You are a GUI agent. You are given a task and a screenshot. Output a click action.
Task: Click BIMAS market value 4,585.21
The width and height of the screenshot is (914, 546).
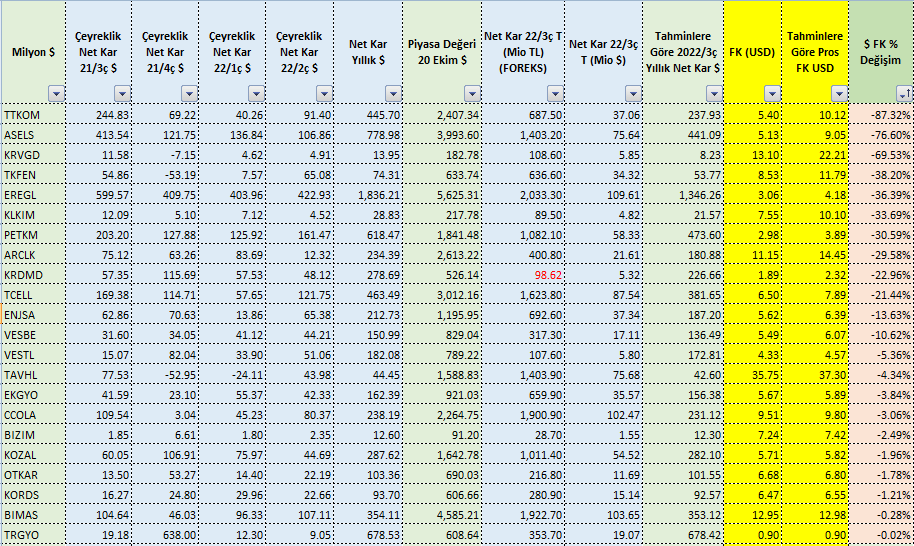click(442, 515)
